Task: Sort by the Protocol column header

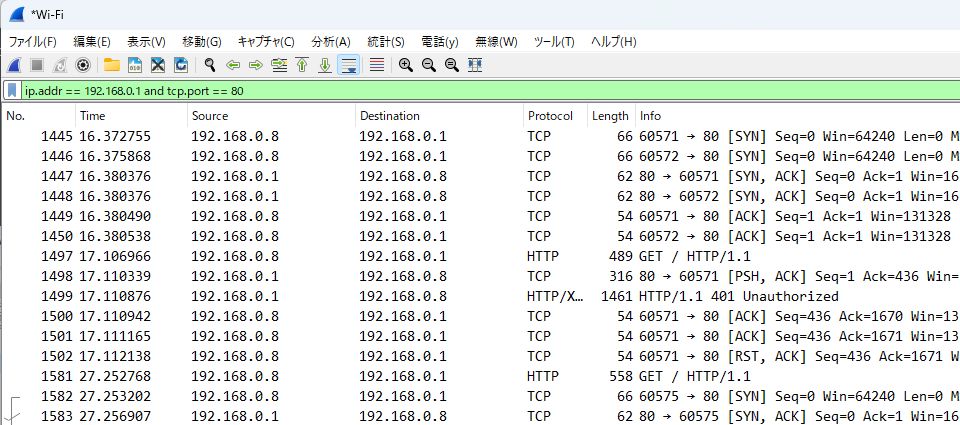Action: (556, 116)
